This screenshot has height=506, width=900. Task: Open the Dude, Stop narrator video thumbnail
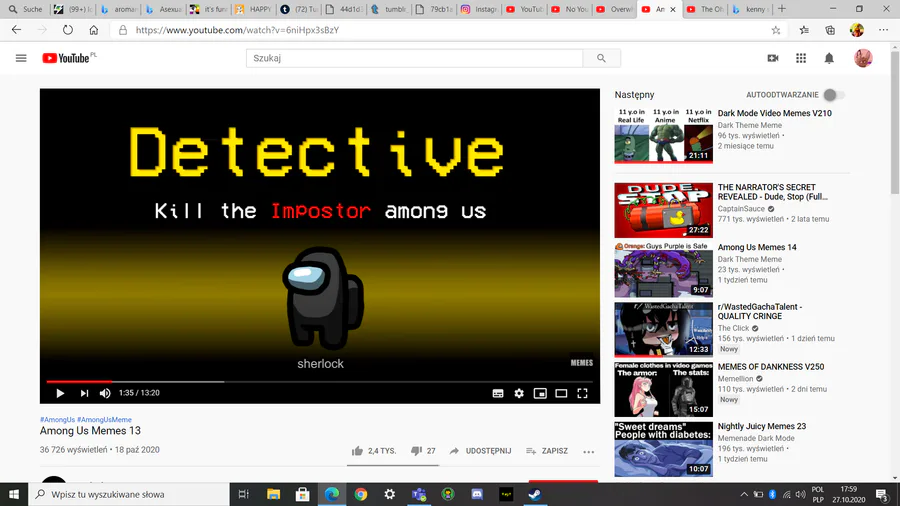pos(664,210)
